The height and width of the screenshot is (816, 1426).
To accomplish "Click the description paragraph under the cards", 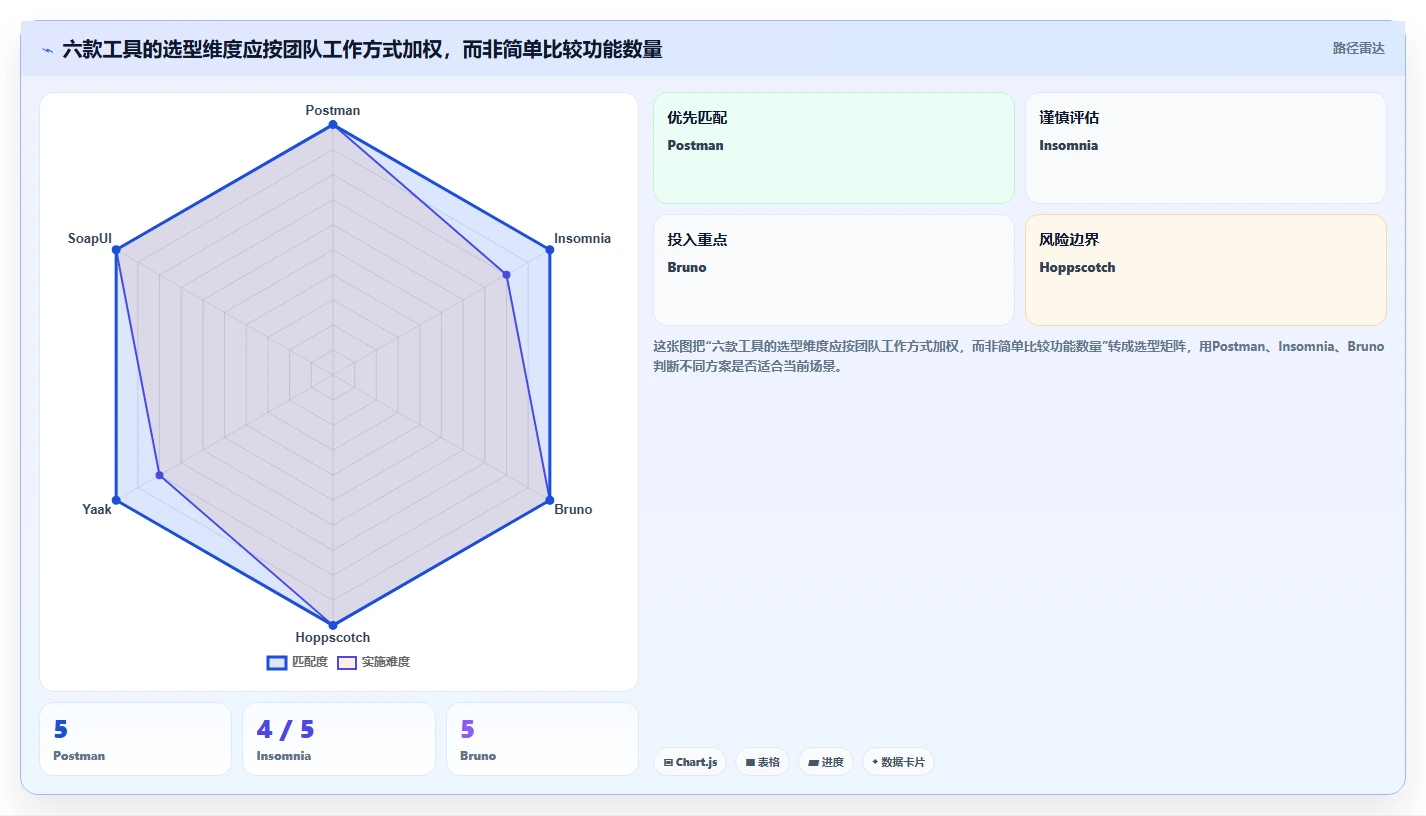I will pyautogui.click(x=1019, y=356).
